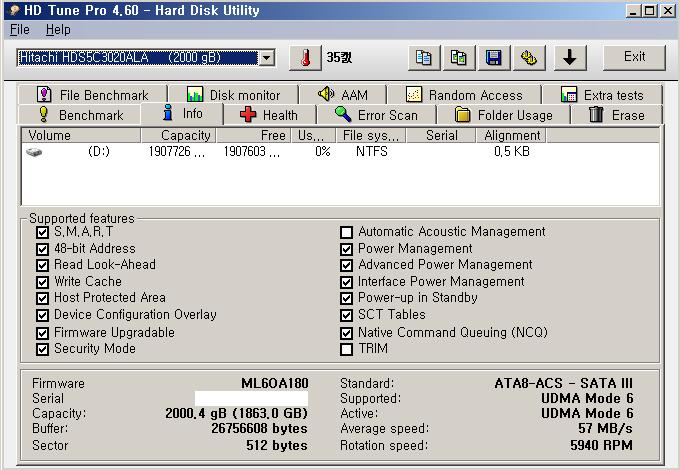Click the 26756608 bytes buffer value

pos(259,428)
